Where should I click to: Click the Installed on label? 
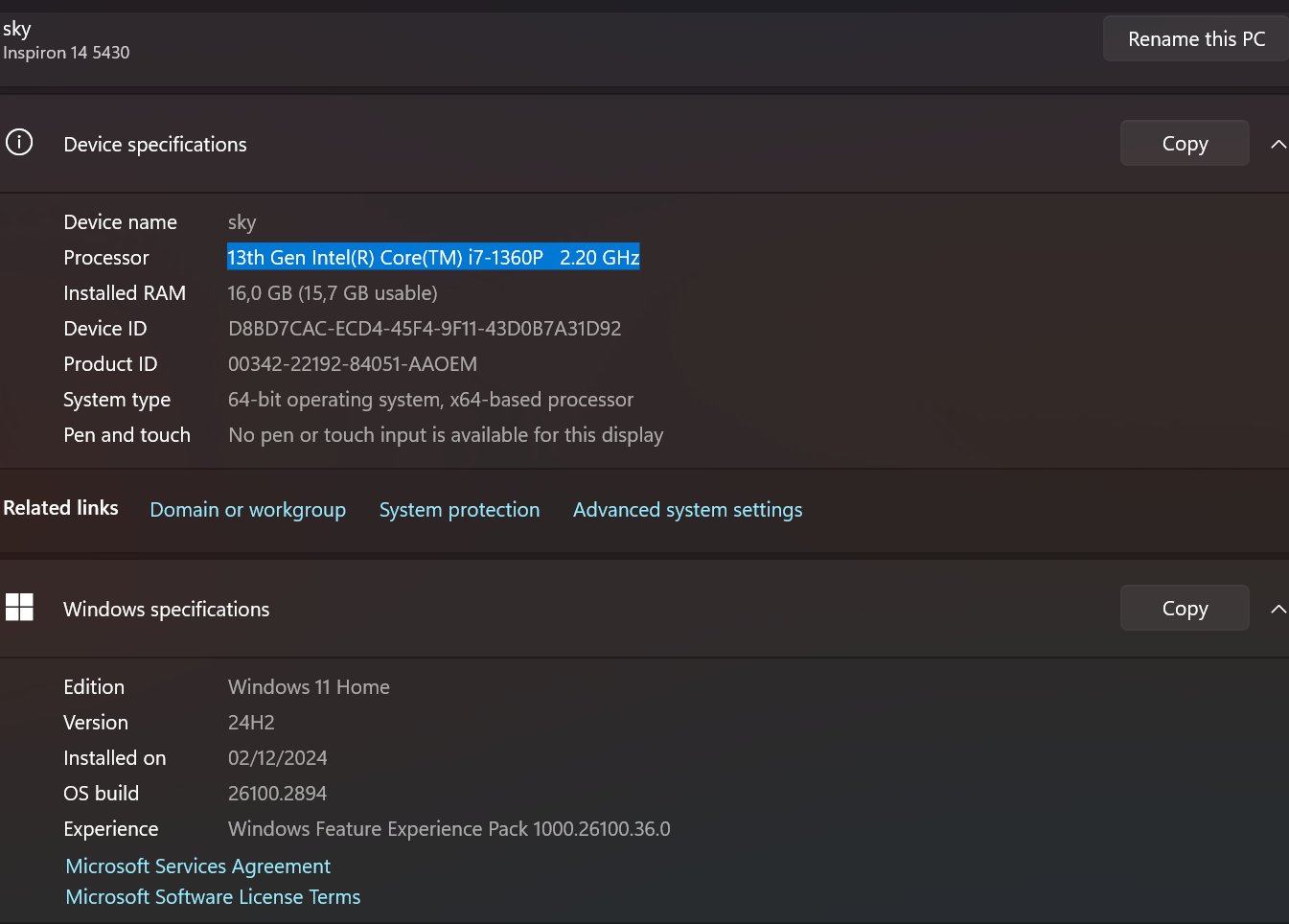pyautogui.click(x=115, y=758)
